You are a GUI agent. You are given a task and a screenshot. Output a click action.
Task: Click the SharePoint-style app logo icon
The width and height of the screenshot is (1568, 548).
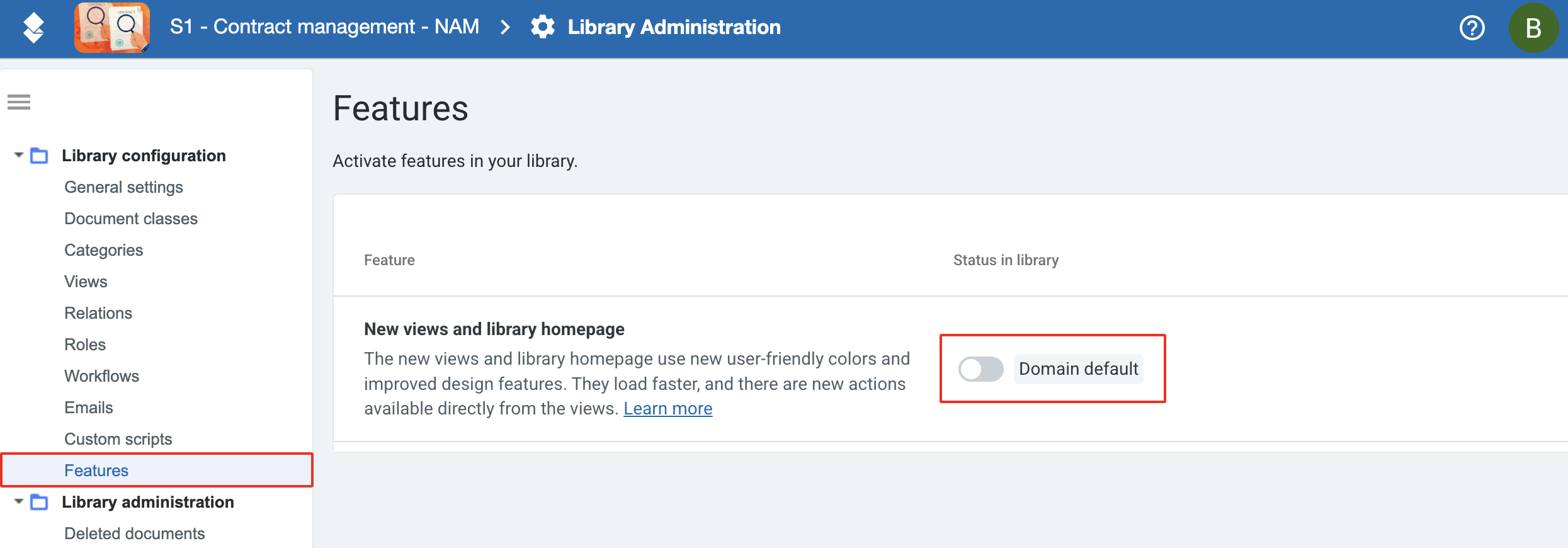click(x=33, y=28)
